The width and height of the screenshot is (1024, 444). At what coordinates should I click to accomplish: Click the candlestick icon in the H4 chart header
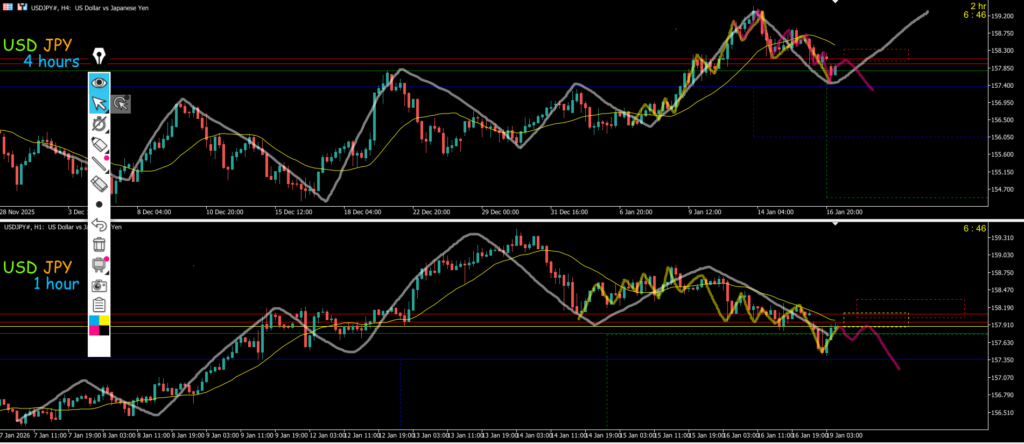pyautogui.click(x=21, y=7)
